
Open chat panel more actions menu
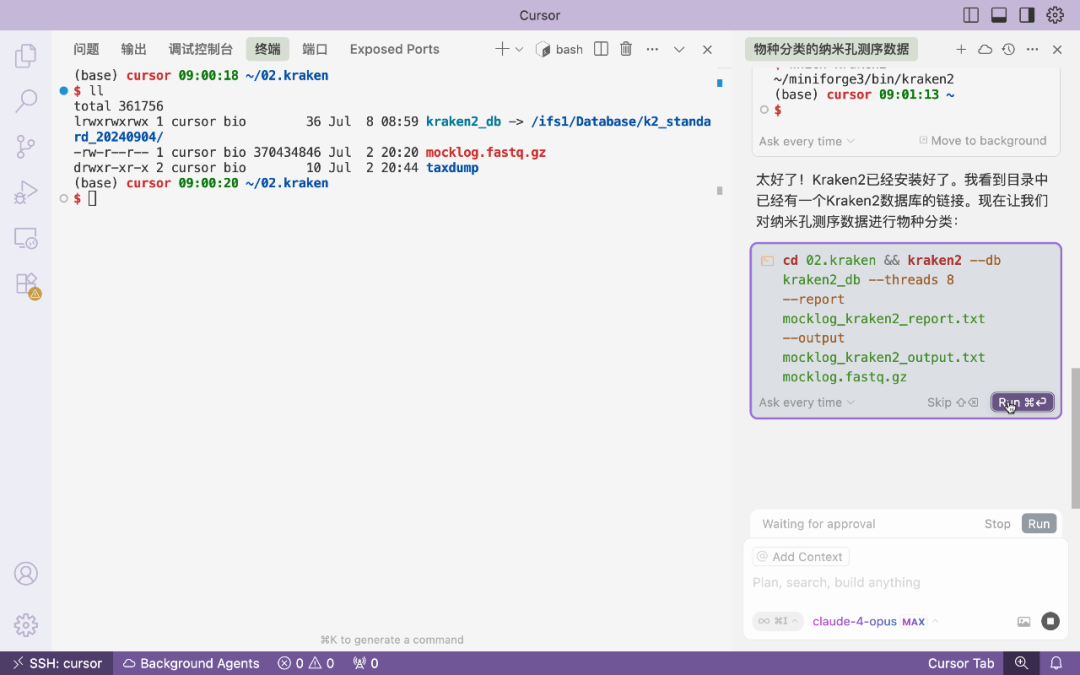pos(1032,50)
